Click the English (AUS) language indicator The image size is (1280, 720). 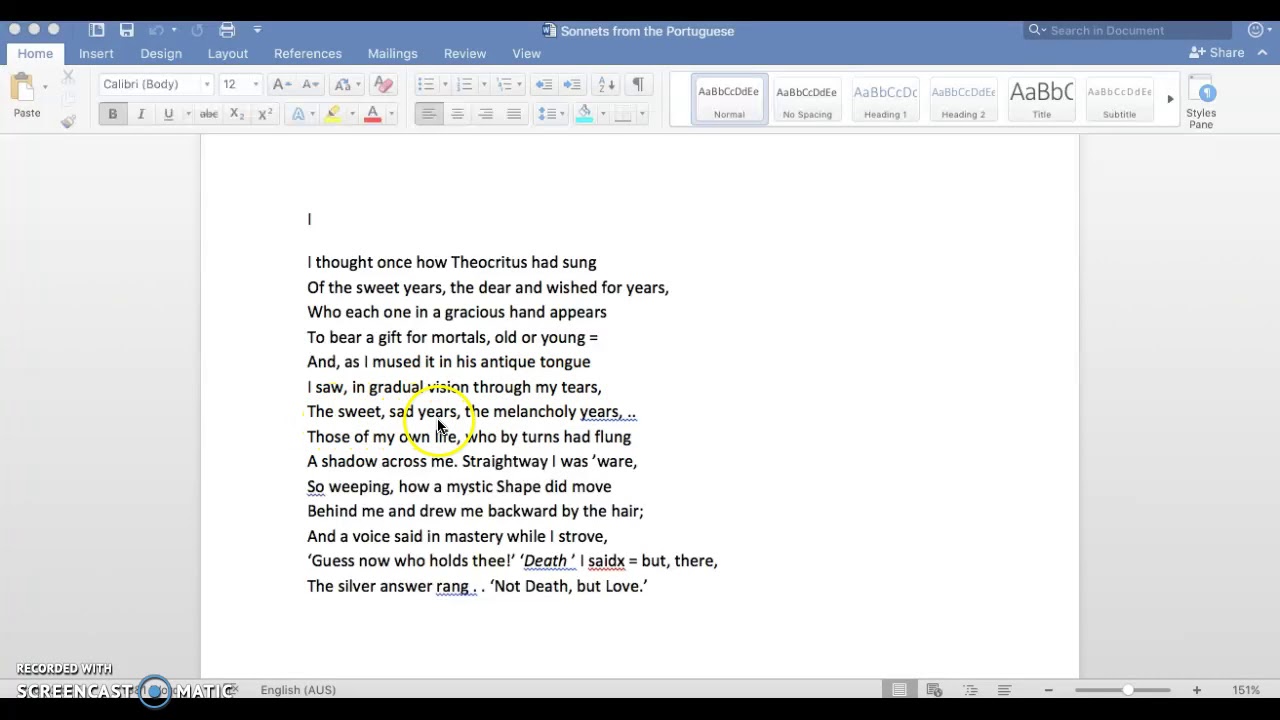tap(298, 690)
